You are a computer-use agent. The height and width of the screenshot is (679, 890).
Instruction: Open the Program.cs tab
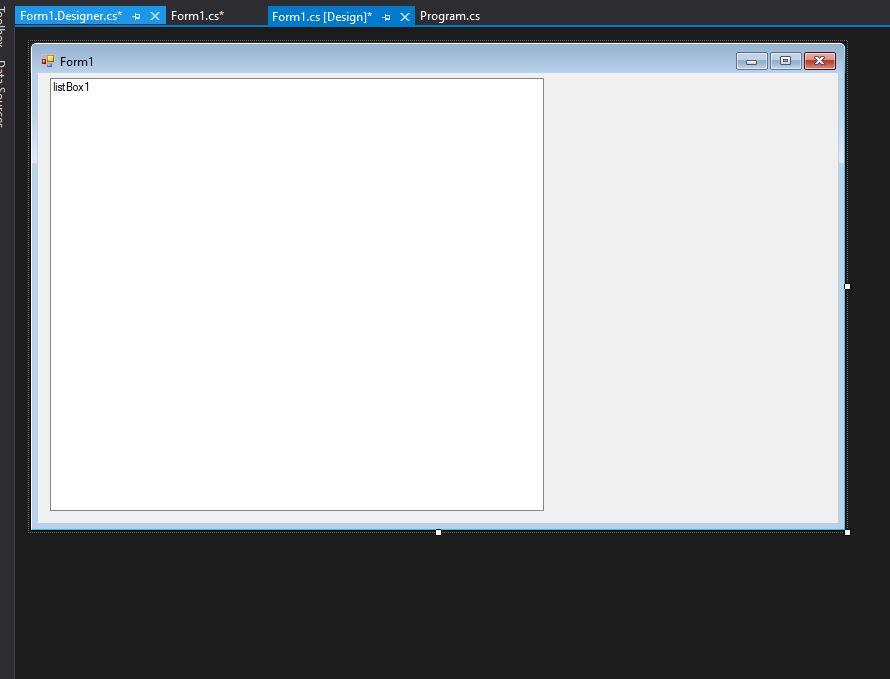[x=450, y=15]
